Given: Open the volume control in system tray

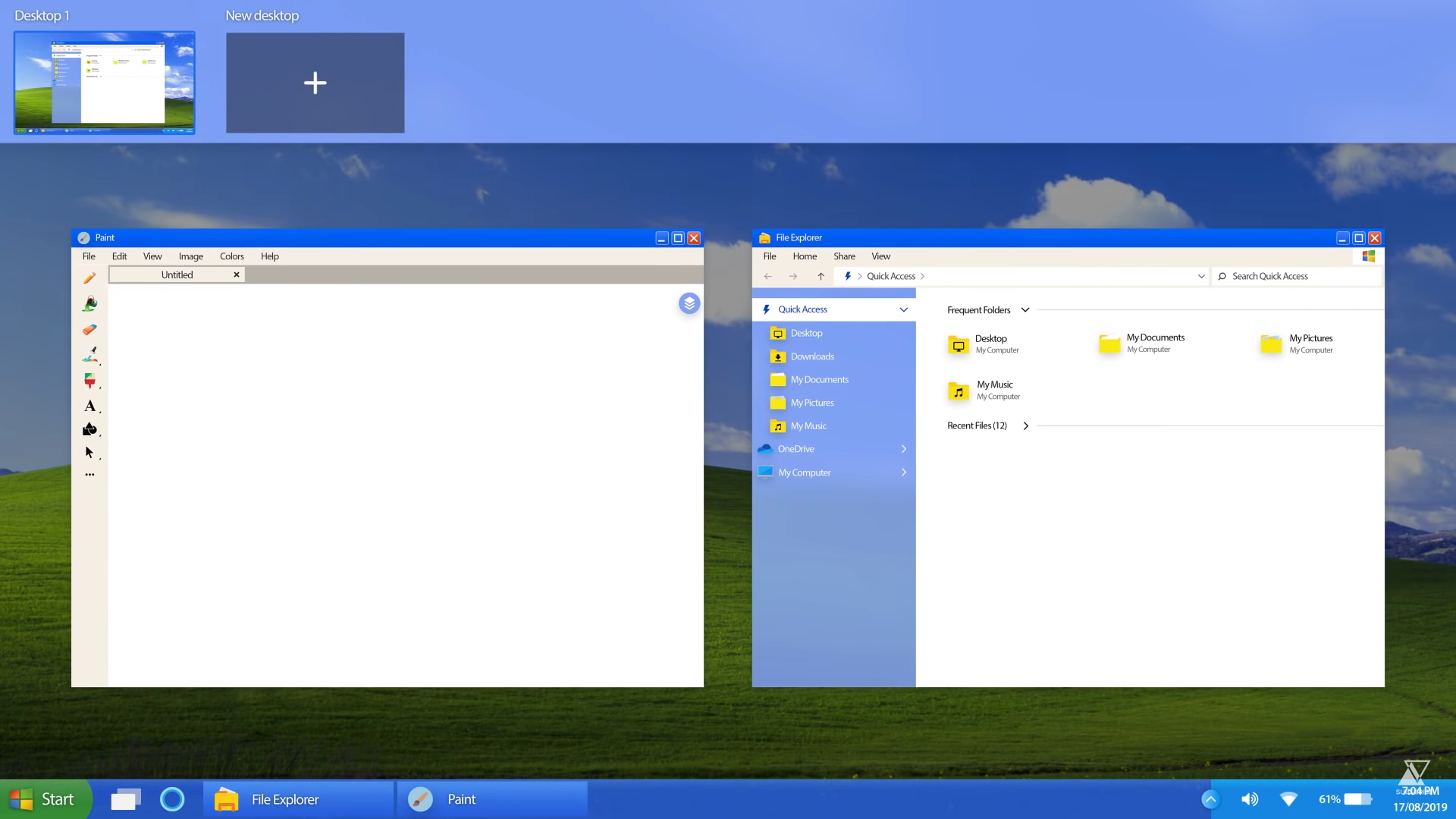Looking at the screenshot, I should coord(1249,799).
